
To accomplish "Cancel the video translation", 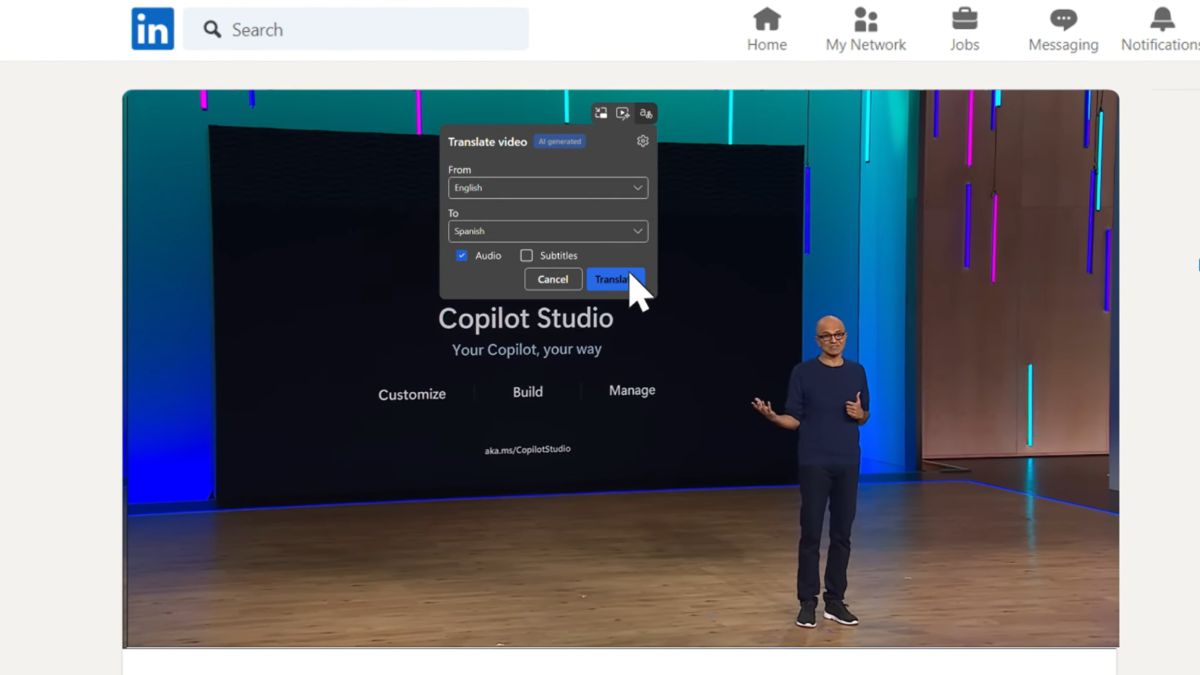I will tap(552, 279).
